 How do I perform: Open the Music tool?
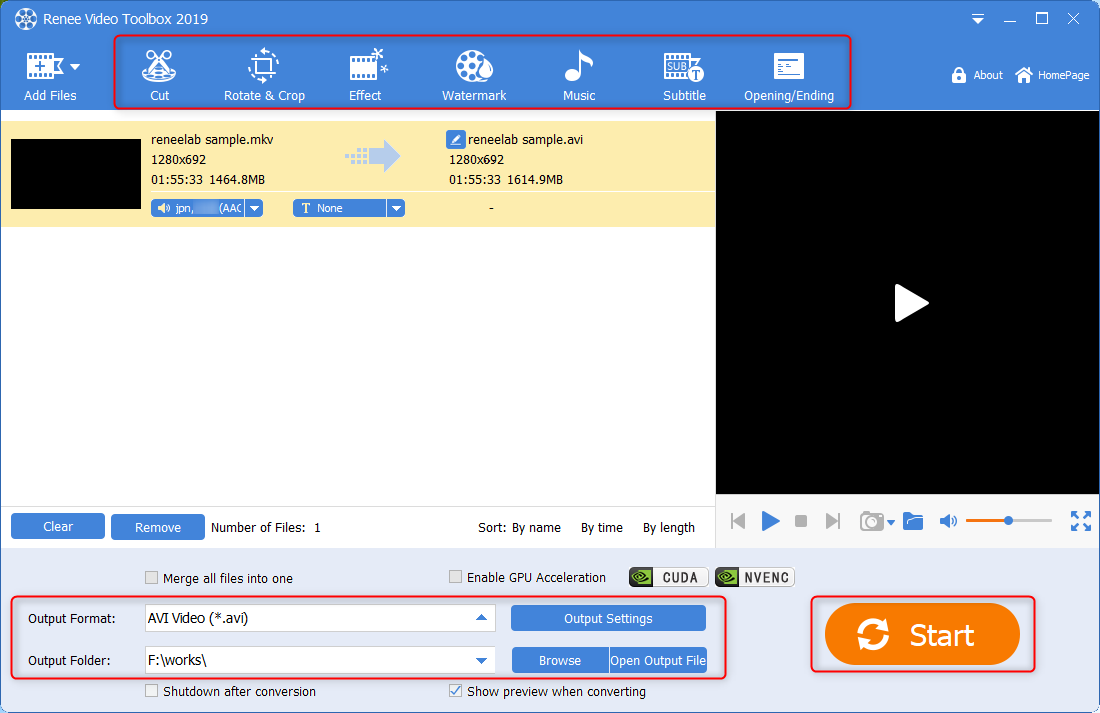point(579,72)
